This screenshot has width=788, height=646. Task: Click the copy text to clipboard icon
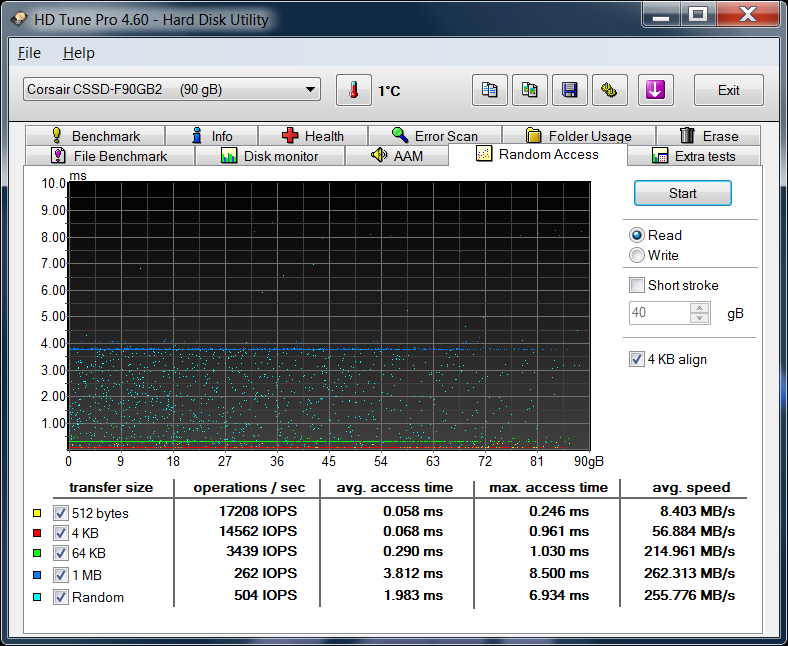490,91
